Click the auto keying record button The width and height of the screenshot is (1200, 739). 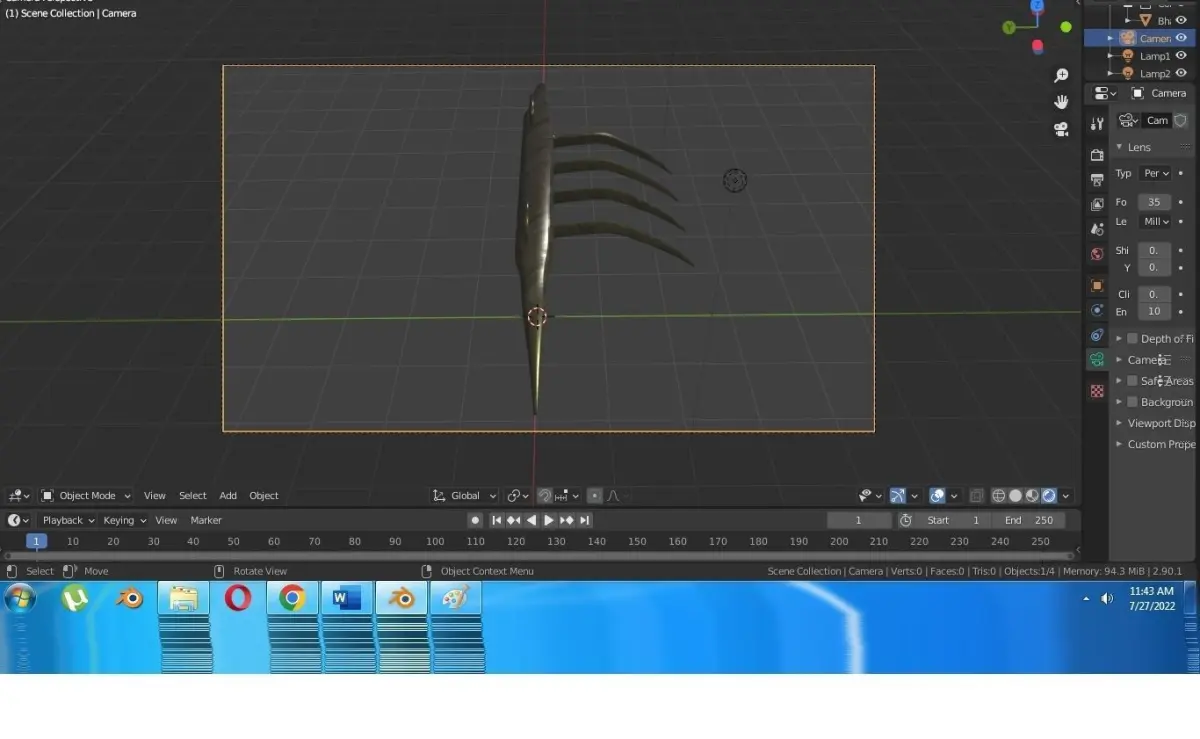[475, 520]
